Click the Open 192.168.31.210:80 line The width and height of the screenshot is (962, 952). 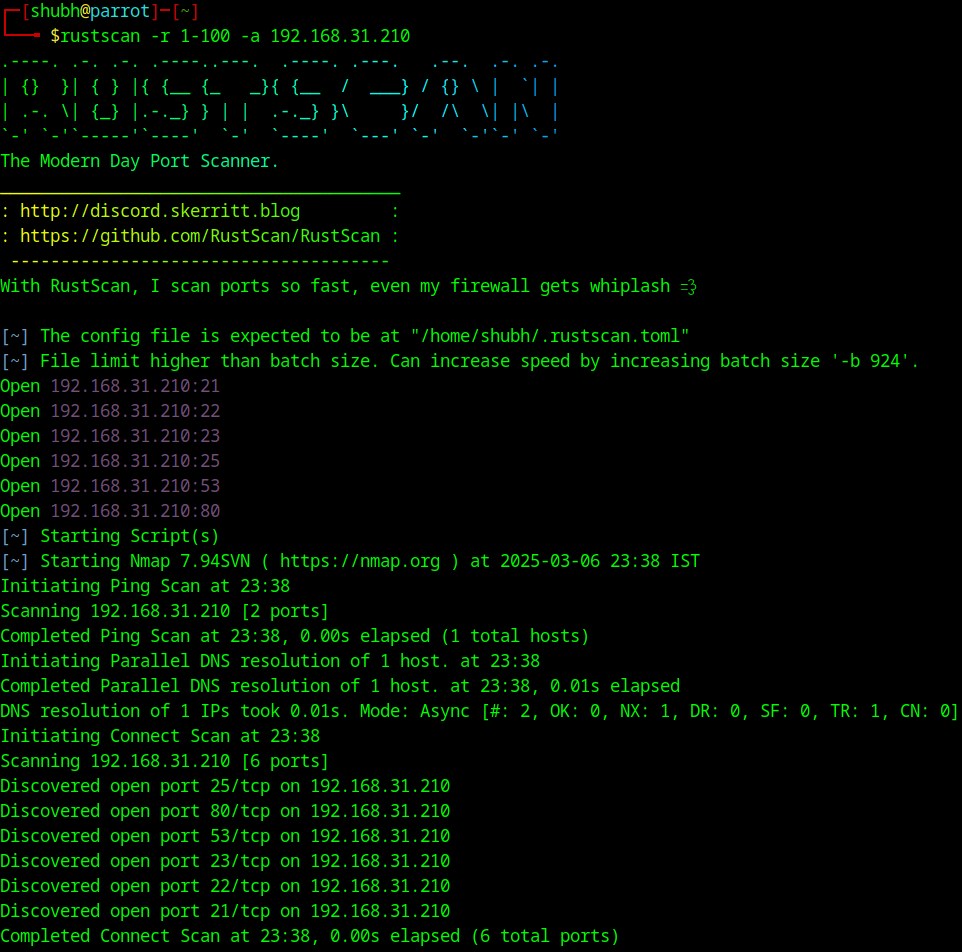(110, 511)
